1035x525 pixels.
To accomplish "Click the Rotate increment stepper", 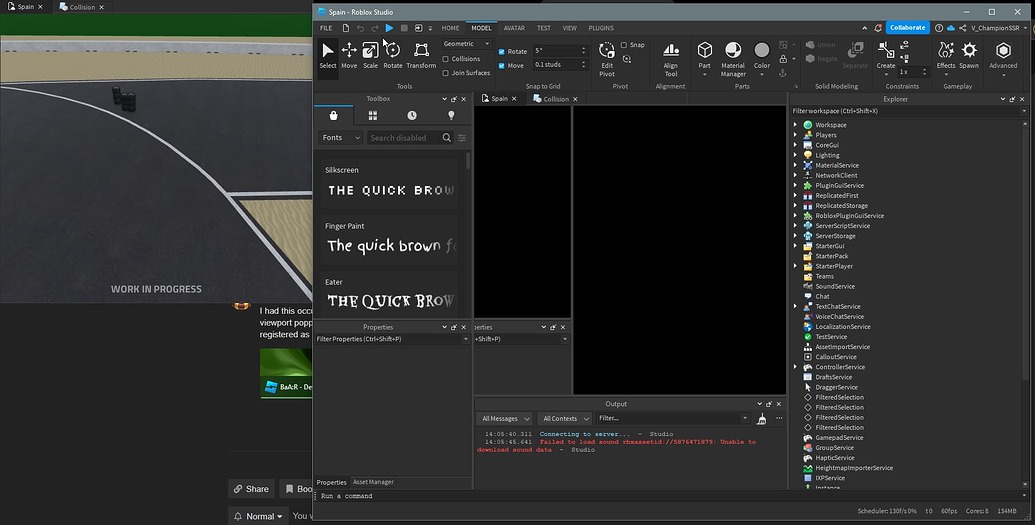I will point(584,51).
